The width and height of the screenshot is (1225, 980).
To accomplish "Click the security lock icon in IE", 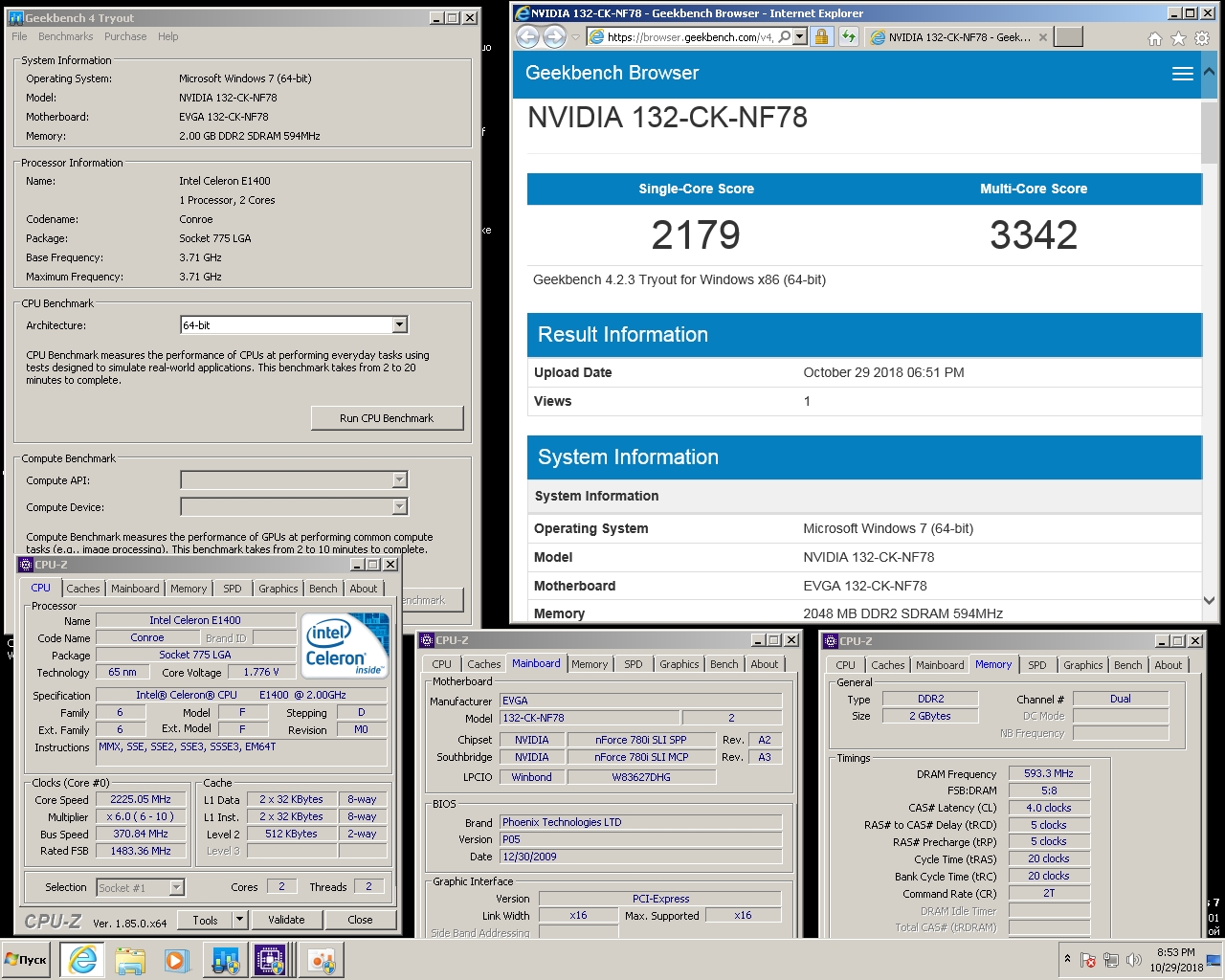I will 821,36.
